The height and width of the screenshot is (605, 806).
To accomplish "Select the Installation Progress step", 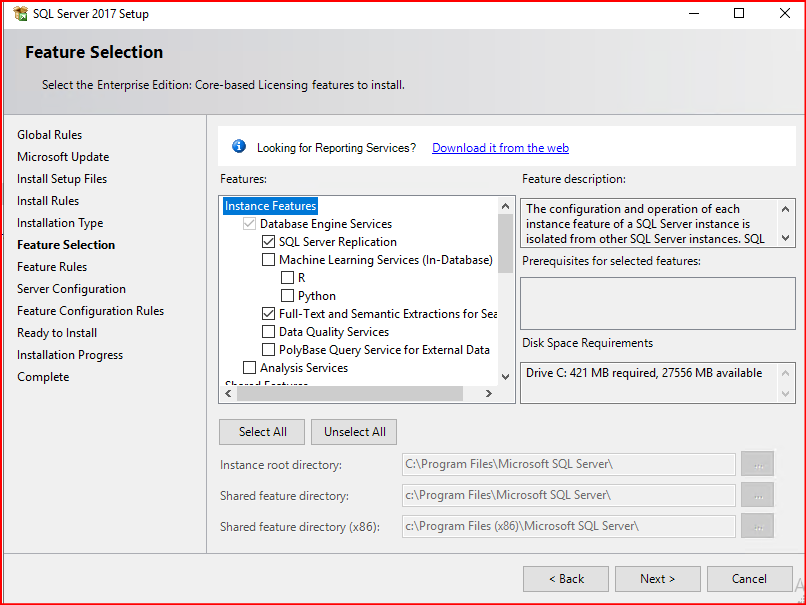I will click(x=70, y=355).
